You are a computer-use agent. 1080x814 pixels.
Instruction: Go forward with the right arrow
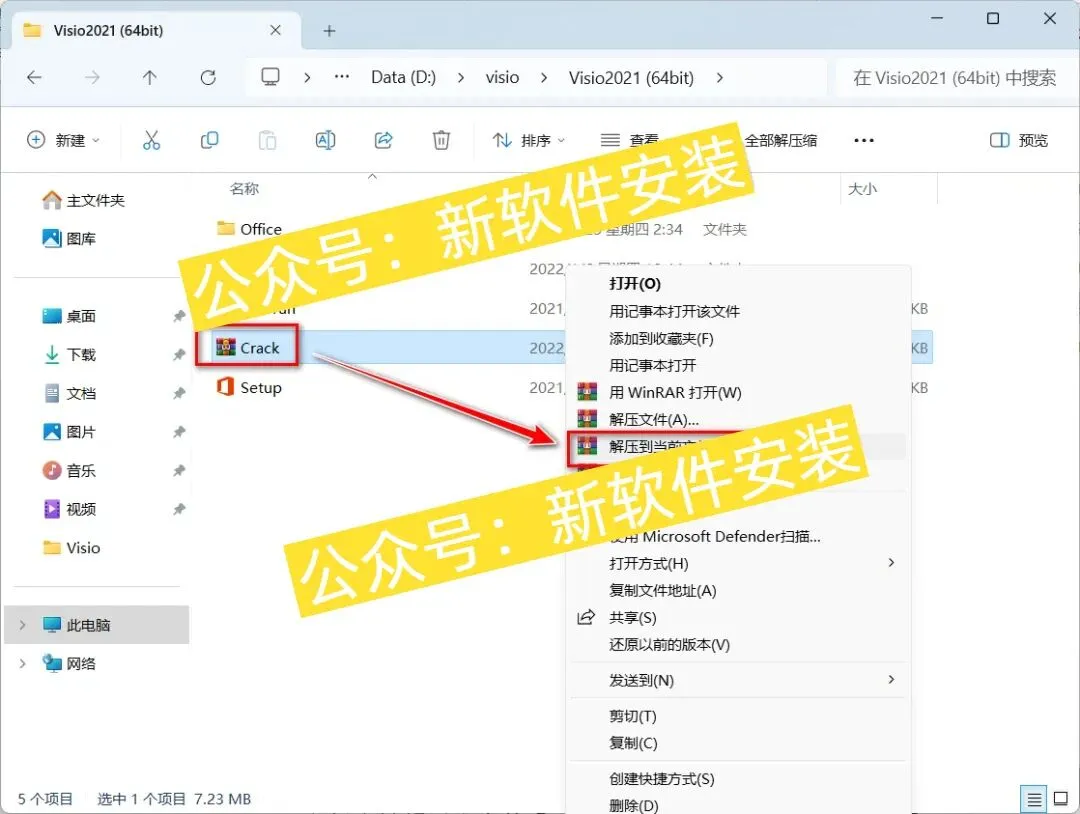pyautogui.click(x=92, y=77)
